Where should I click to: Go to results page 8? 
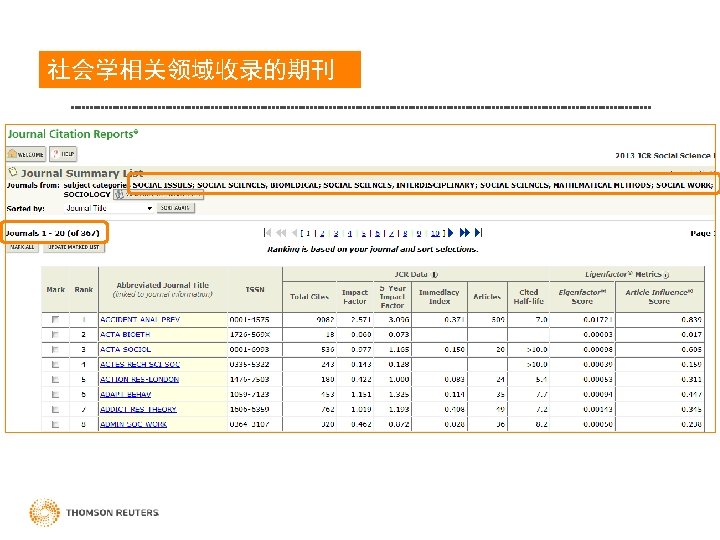405,233
